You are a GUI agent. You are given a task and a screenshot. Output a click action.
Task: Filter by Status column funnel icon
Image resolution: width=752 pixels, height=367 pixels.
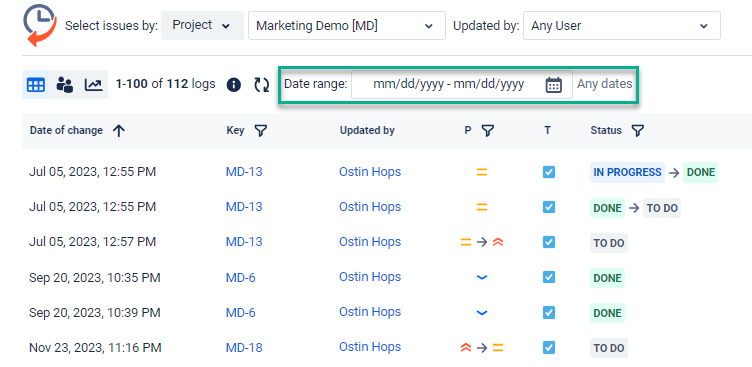pyautogui.click(x=637, y=130)
